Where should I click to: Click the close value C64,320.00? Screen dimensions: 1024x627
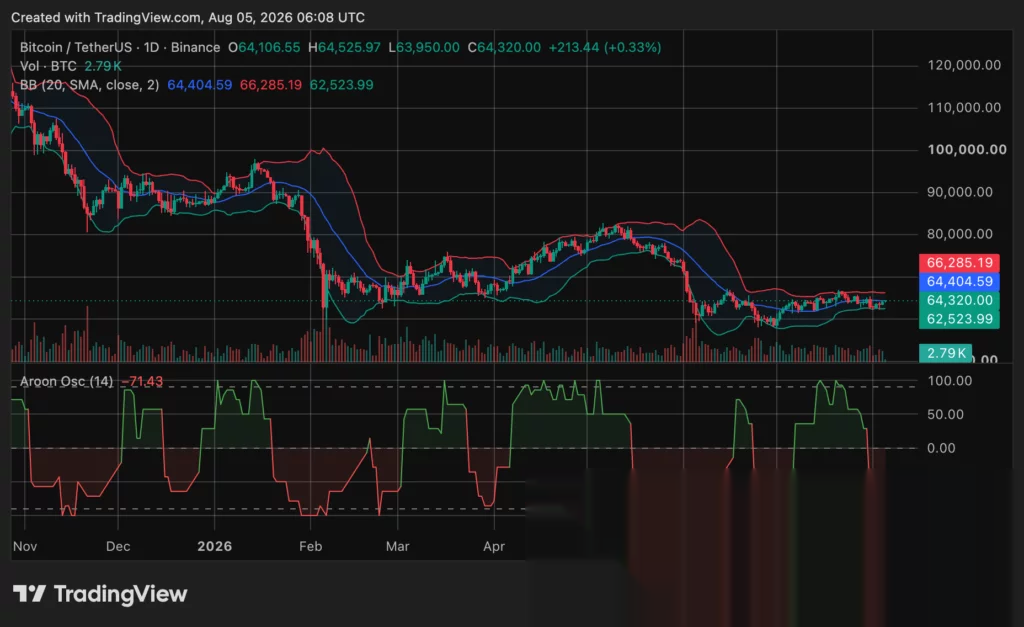click(x=504, y=47)
